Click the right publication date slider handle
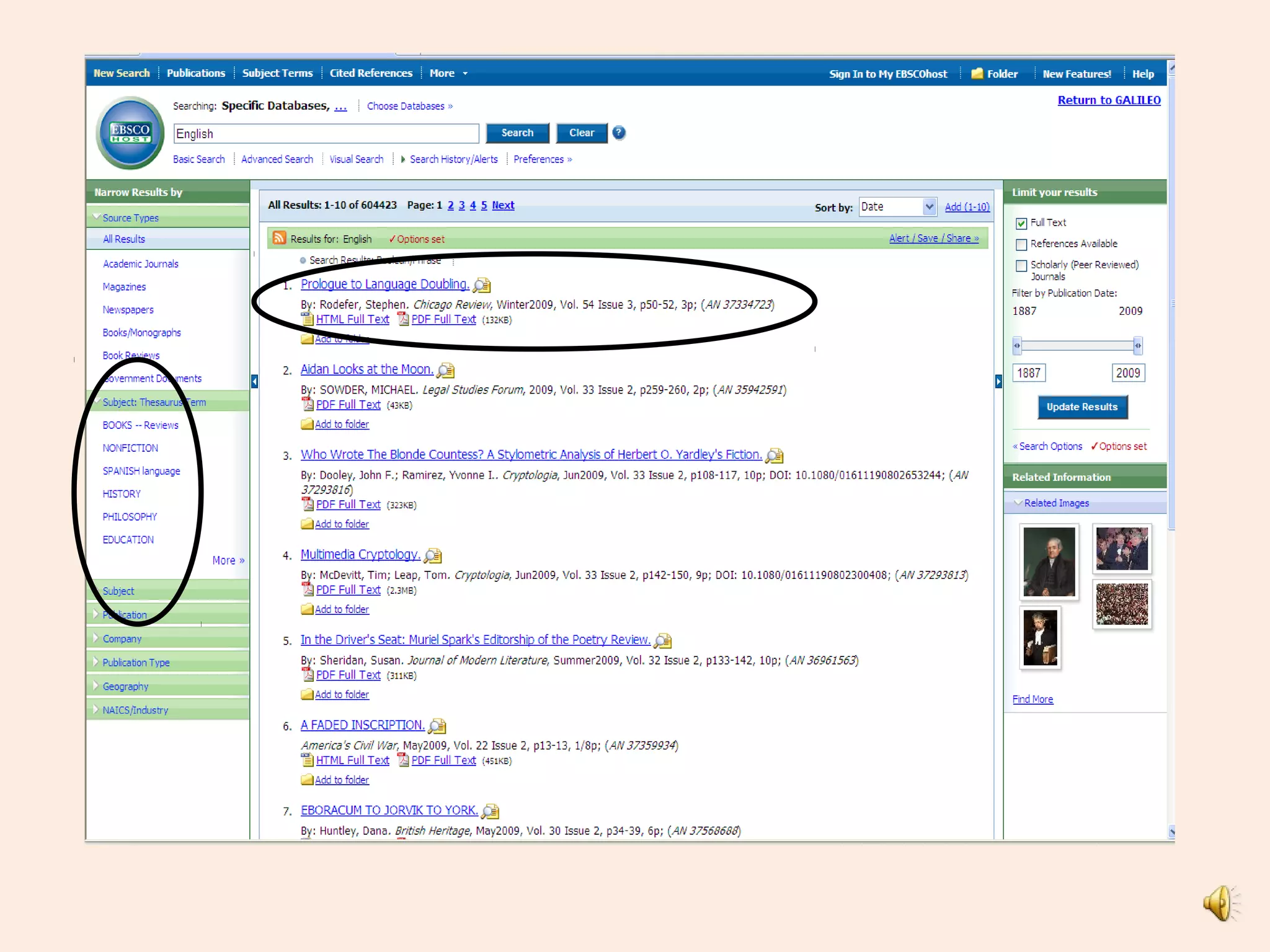Screen dimensions: 1270x952 click(x=1137, y=346)
